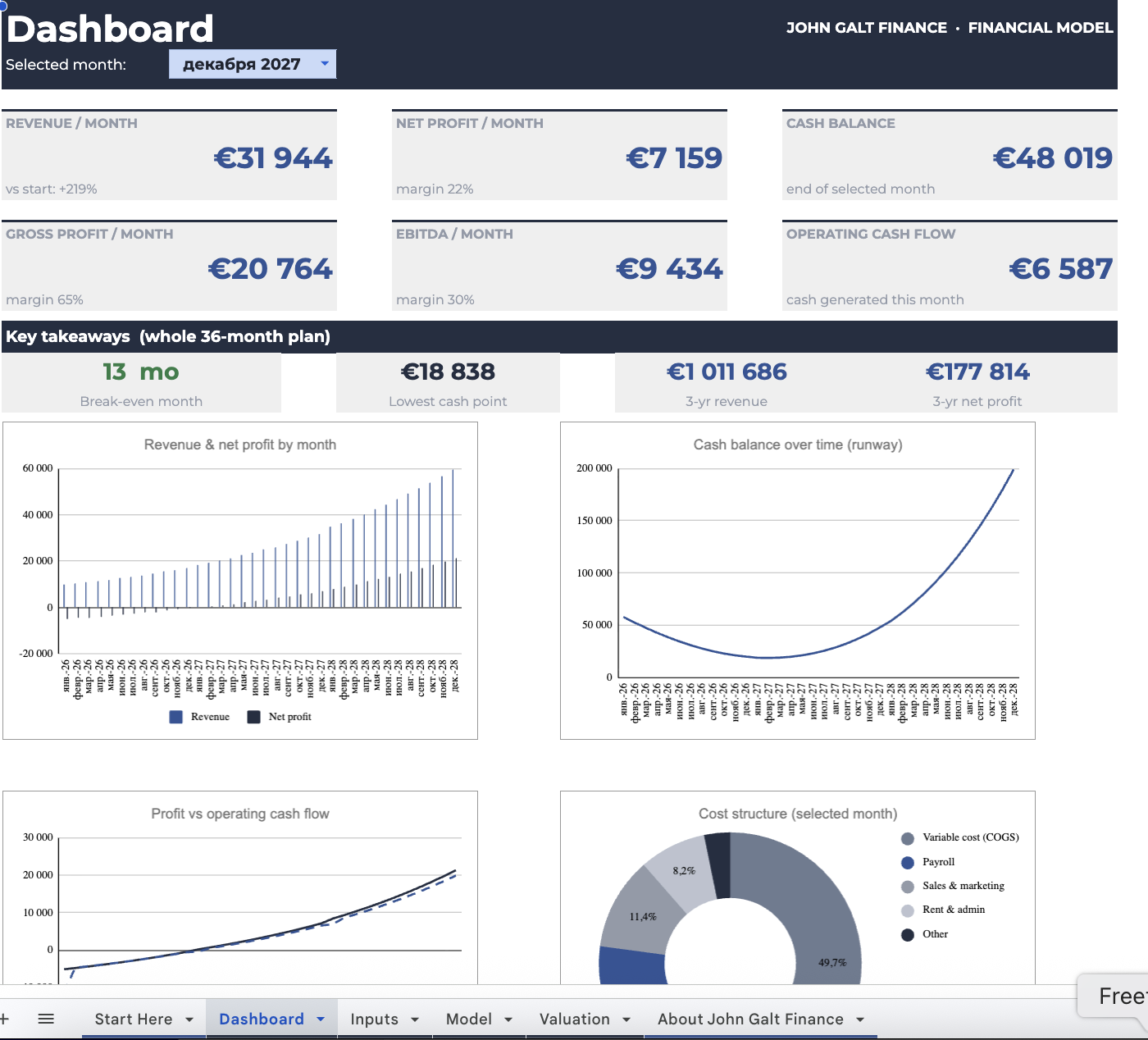Expand the Dashboard tab menu arrow
The height and width of the screenshot is (1040, 1148).
(x=321, y=1019)
